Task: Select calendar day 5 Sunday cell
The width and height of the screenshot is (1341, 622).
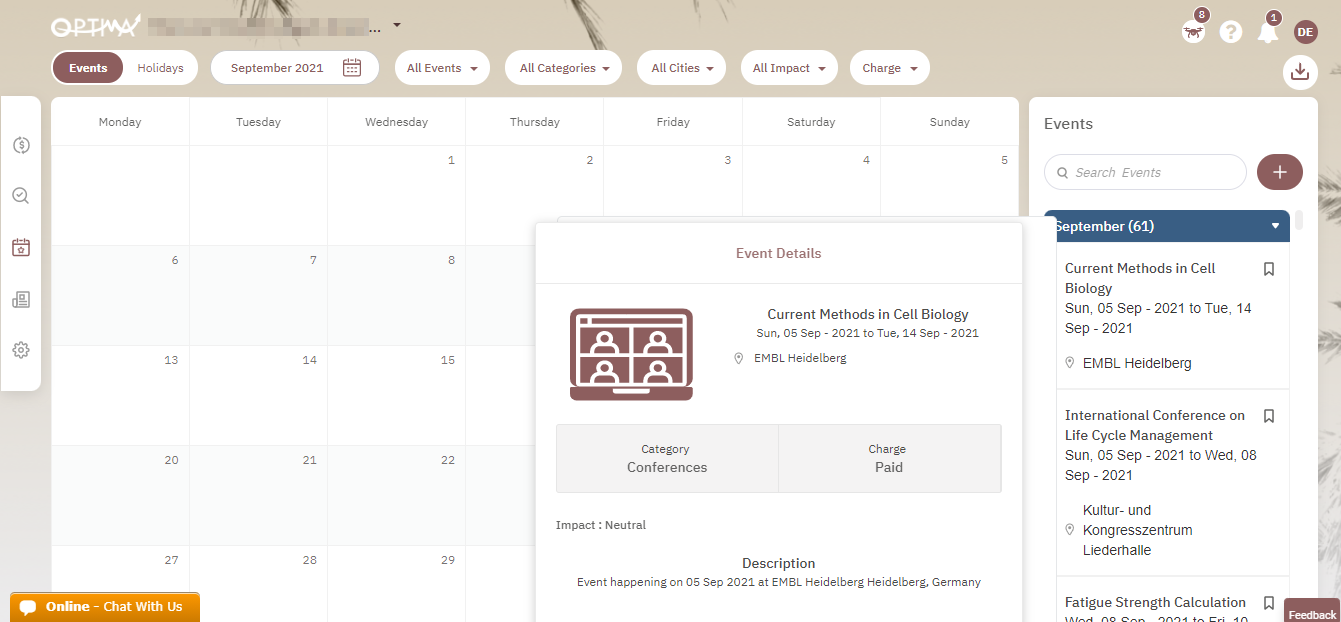Action: [x=949, y=180]
